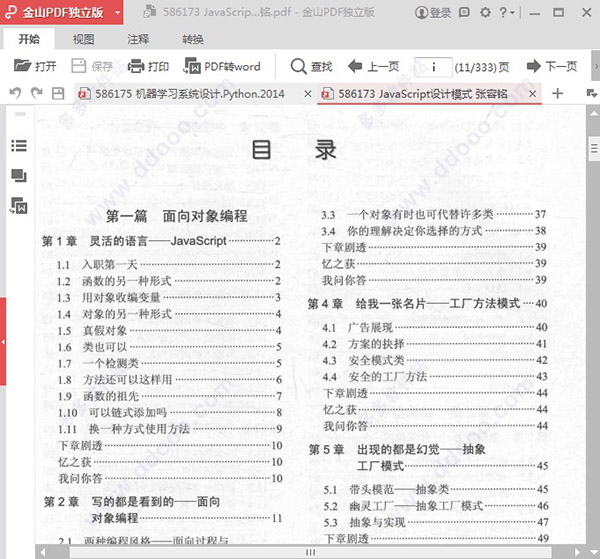
Task: Click the vertical scrollbar thumb
Action: tap(594, 148)
